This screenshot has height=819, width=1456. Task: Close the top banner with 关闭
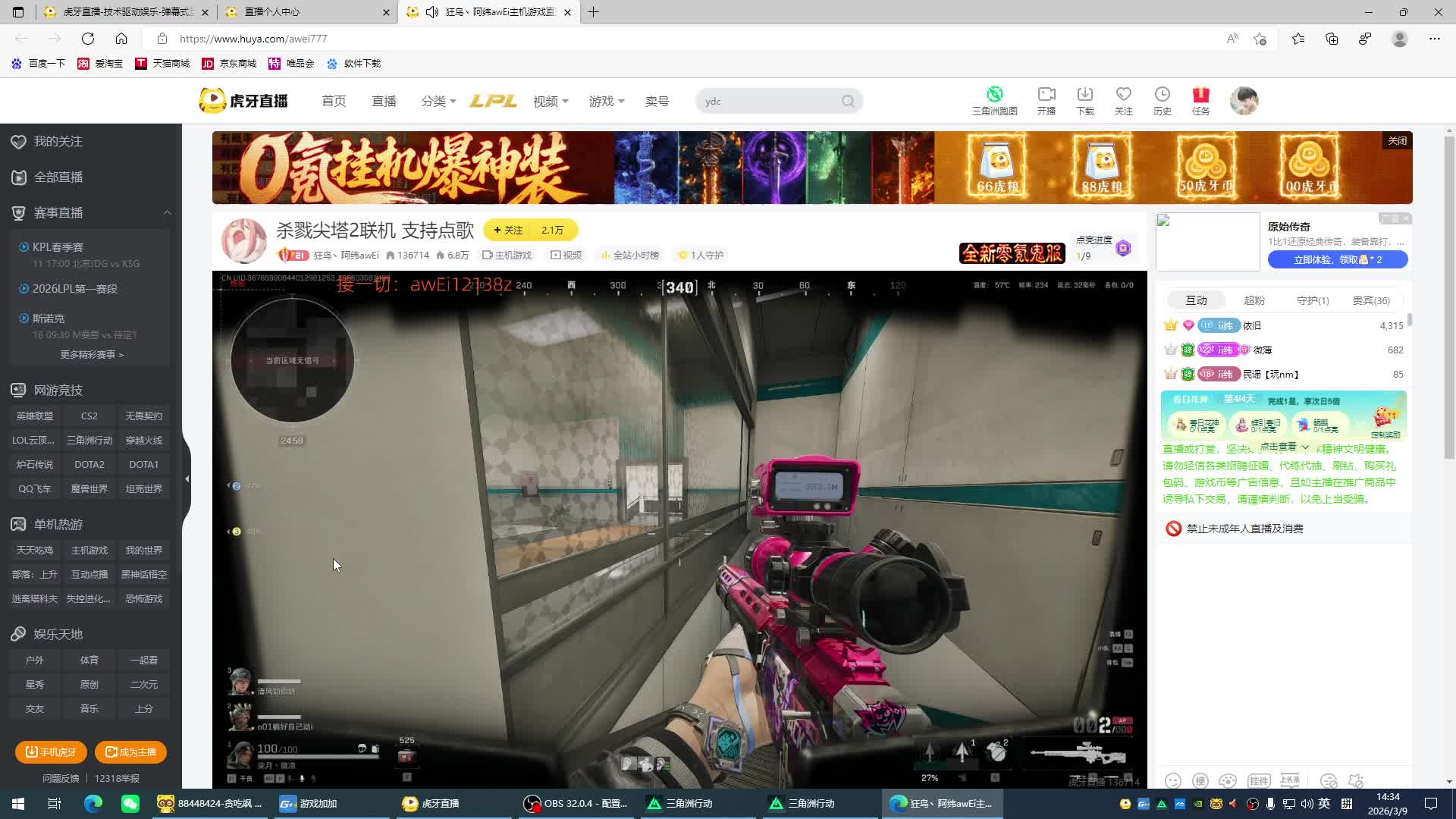1397,140
